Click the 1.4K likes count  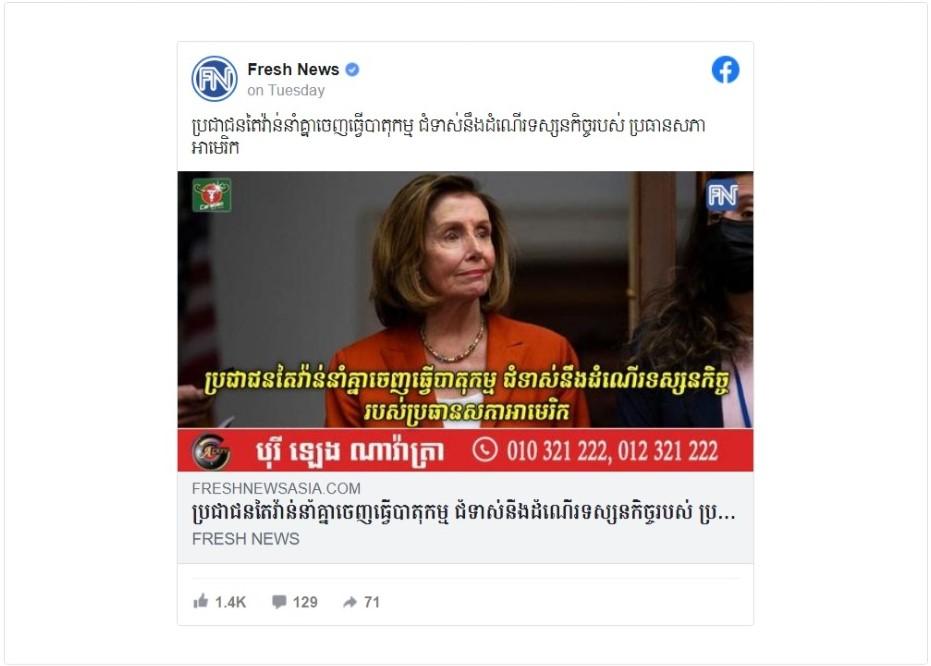[x=230, y=602]
